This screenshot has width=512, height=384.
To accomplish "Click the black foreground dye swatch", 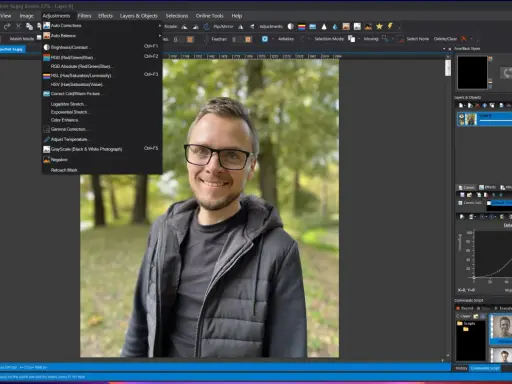I will [472, 72].
